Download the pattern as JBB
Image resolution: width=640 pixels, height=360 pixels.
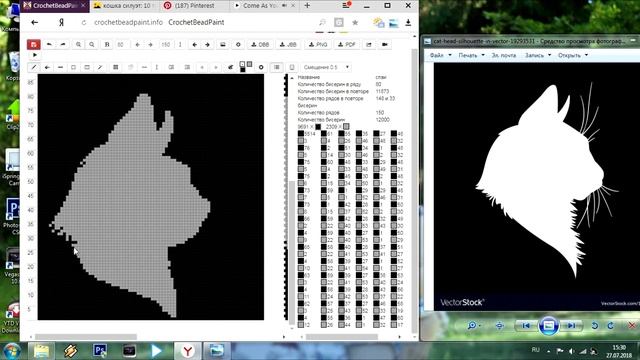[x=288, y=44]
